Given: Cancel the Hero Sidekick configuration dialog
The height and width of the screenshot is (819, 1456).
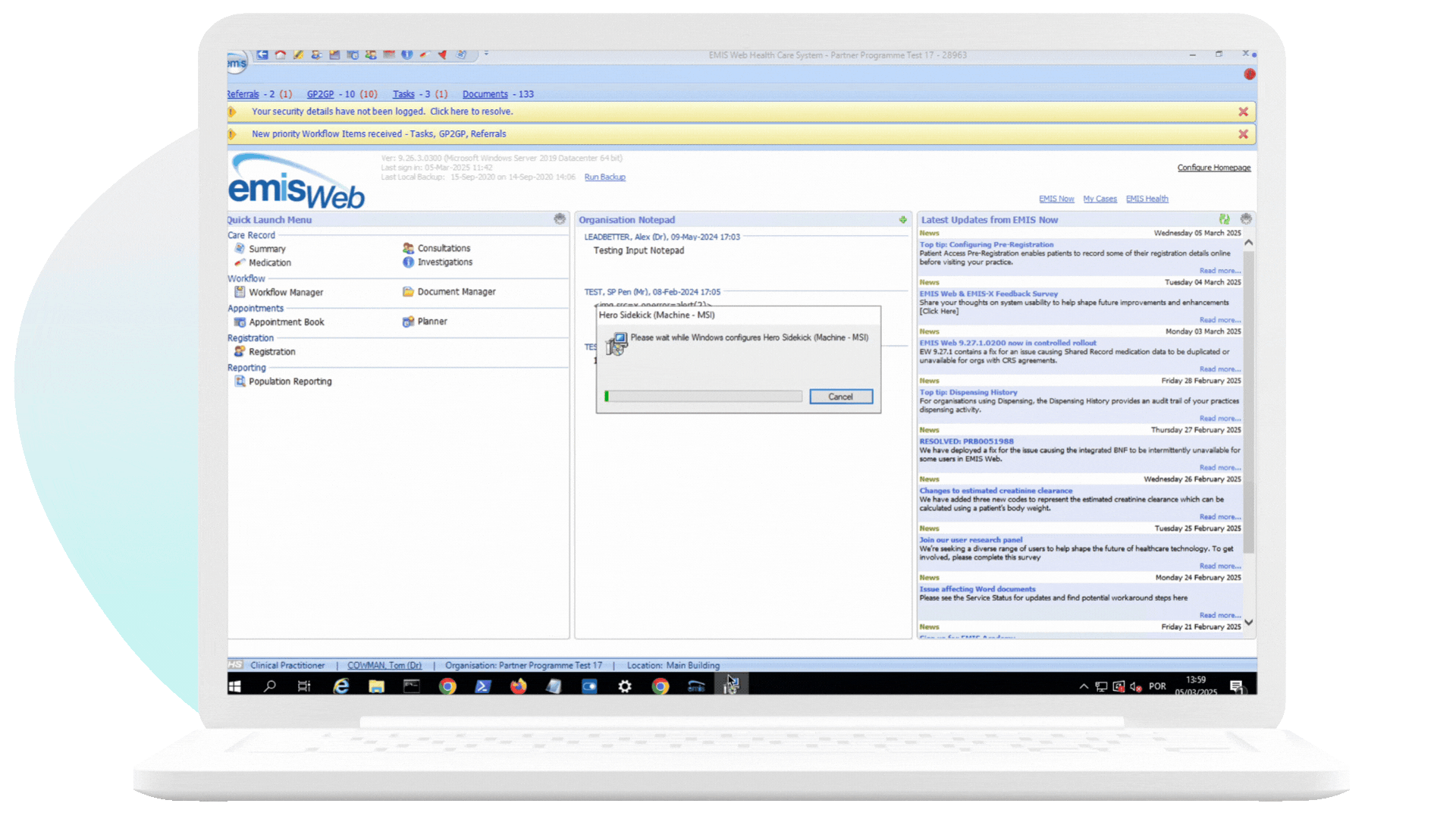Looking at the screenshot, I should [840, 397].
